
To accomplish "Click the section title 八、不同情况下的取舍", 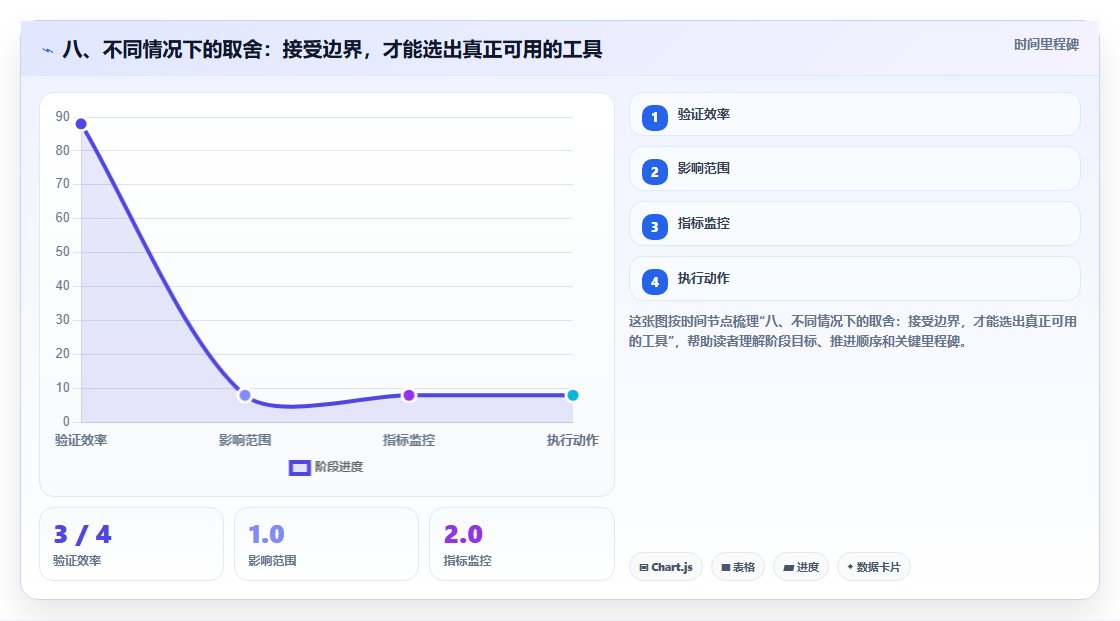I will tap(333, 50).
